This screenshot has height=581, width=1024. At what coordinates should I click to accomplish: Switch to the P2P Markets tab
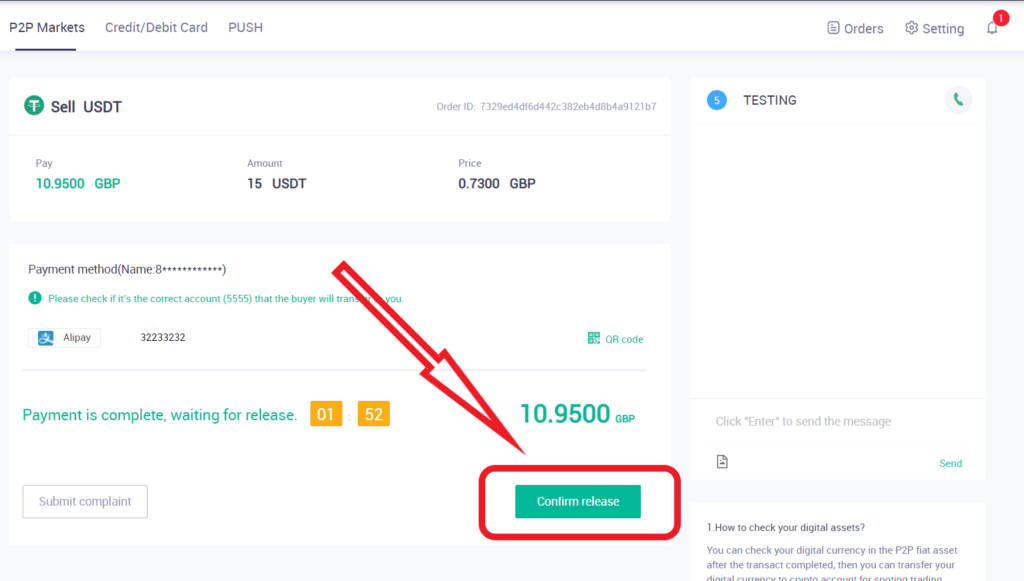(47, 28)
